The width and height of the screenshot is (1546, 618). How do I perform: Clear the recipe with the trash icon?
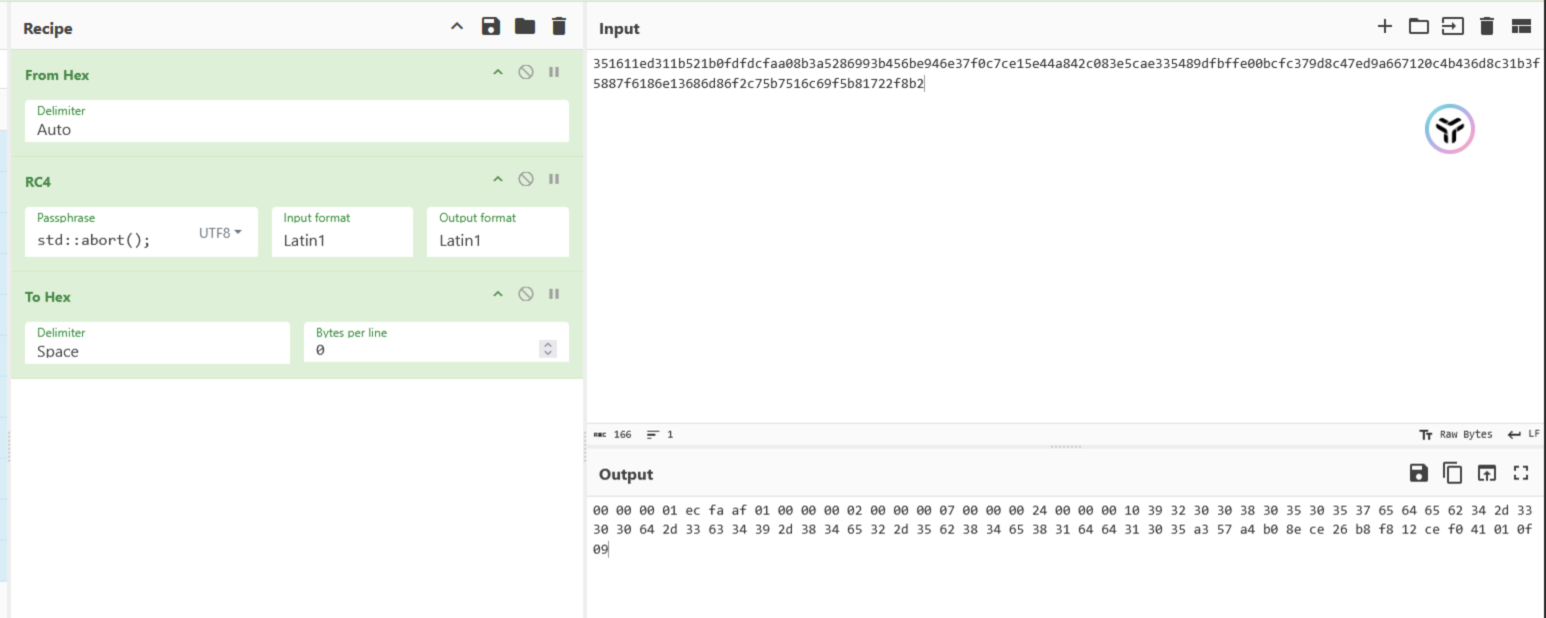pos(559,27)
